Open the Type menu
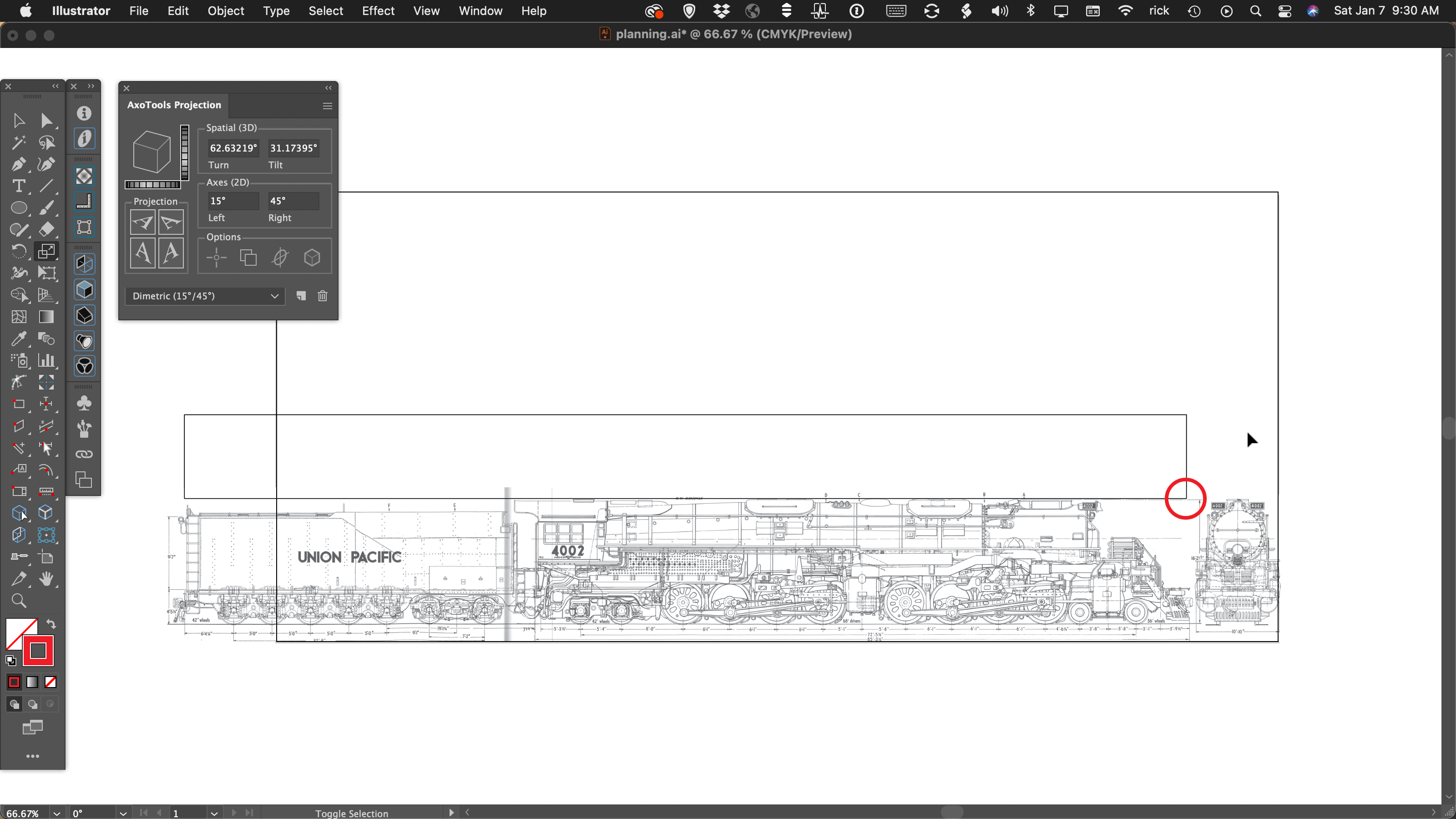Viewport: 1456px width, 819px height. pos(276,11)
